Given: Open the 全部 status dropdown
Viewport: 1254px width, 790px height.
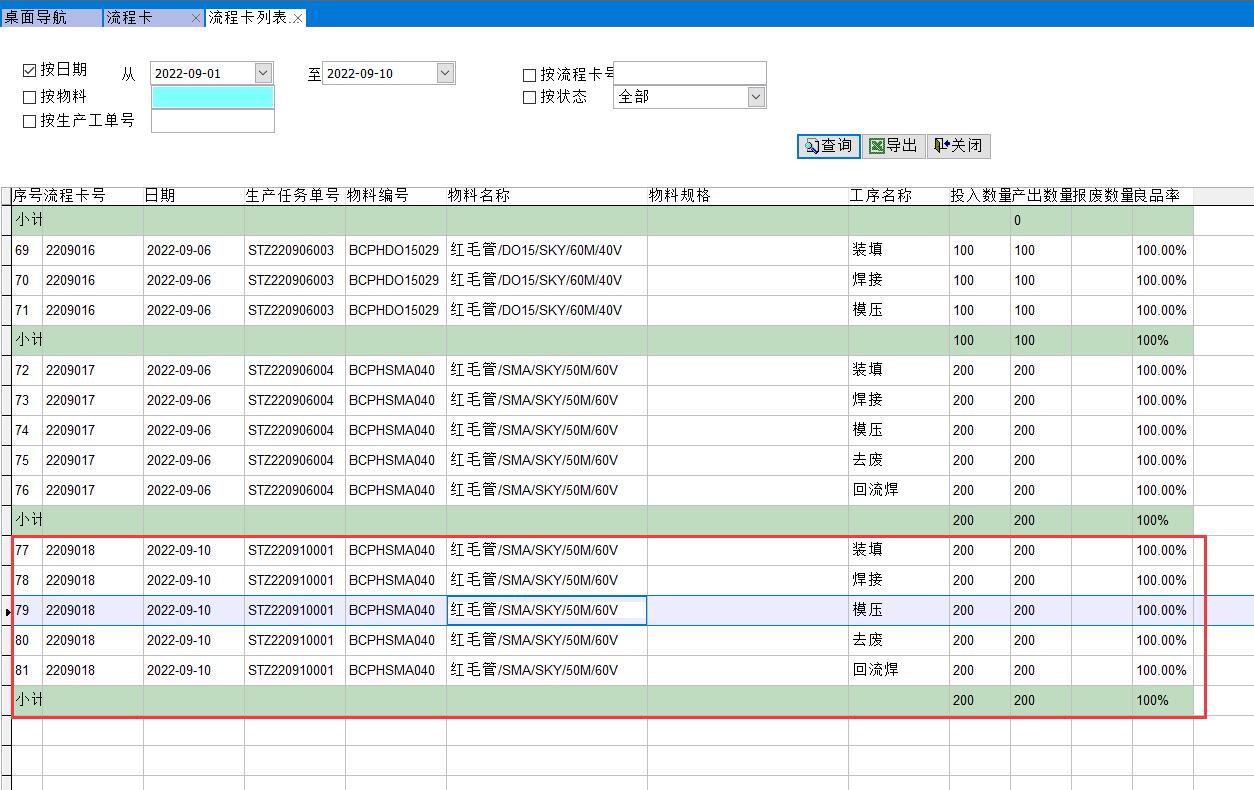Looking at the screenshot, I should pyautogui.click(x=756, y=97).
